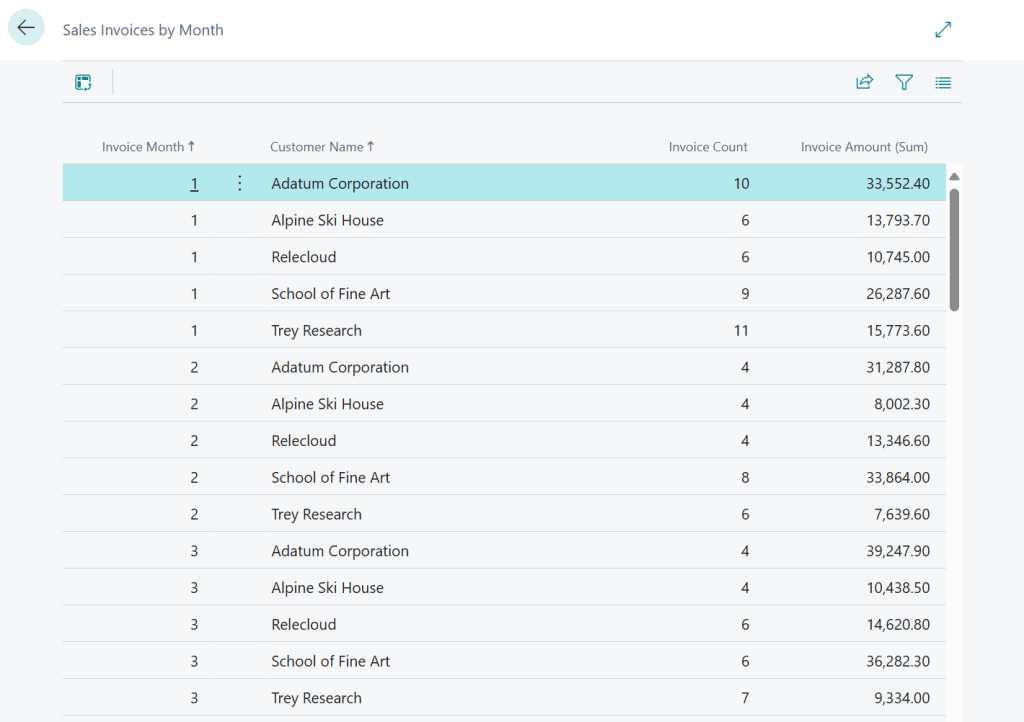Select month 3 School of Fine Art row
This screenshot has height=722, width=1024.
coord(330,661)
